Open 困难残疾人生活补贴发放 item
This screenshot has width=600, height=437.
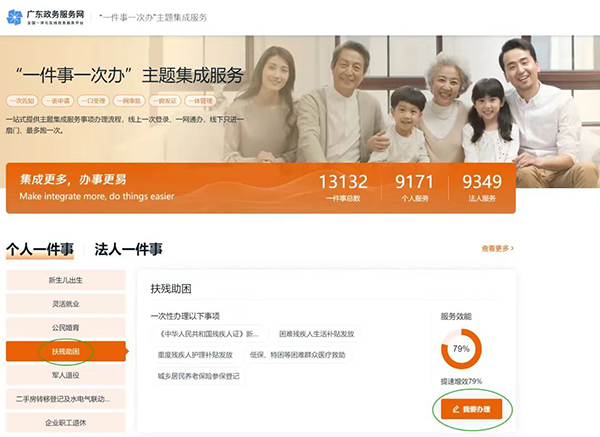(x=316, y=334)
